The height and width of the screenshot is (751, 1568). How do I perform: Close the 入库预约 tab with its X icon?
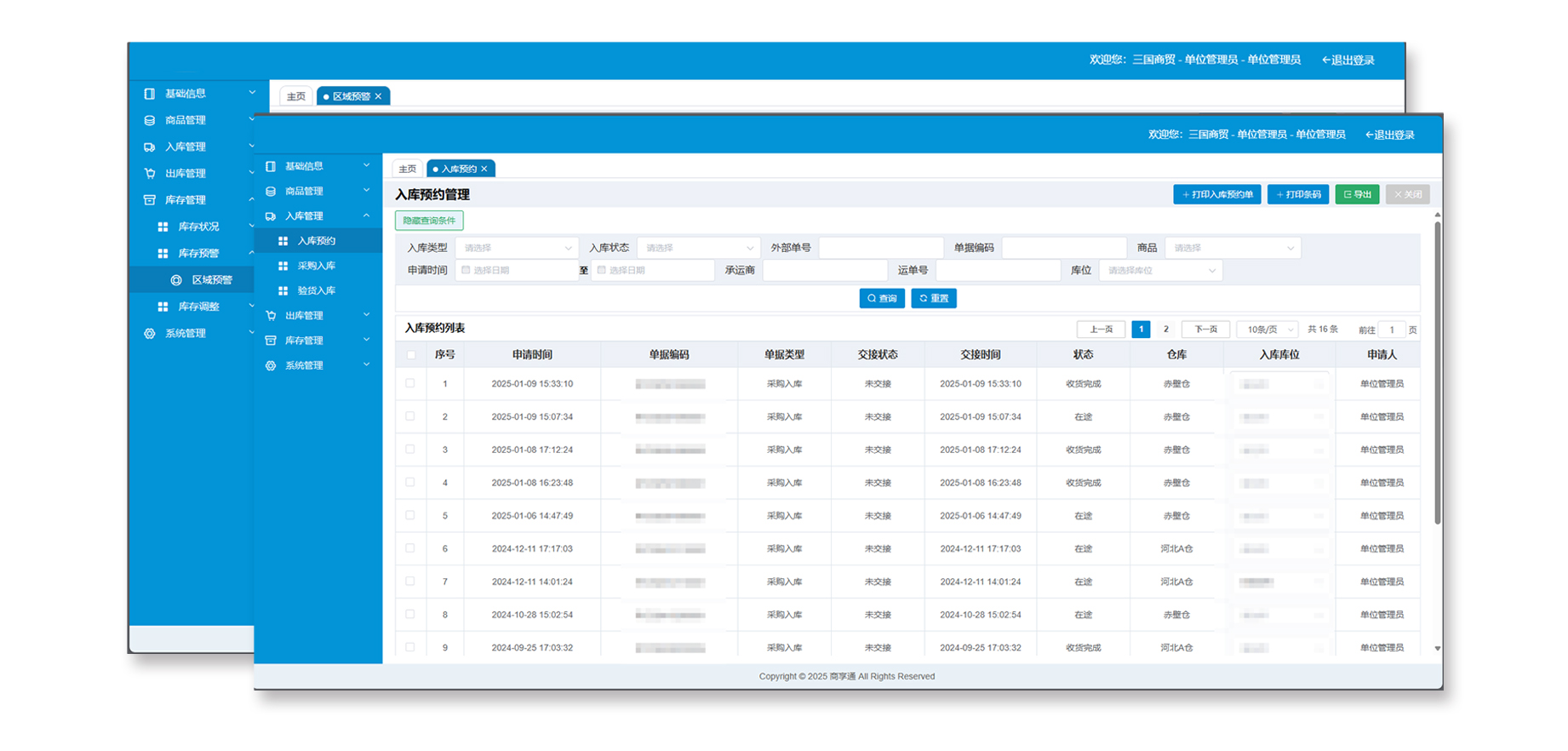pyautogui.click(x=484, y=169)
